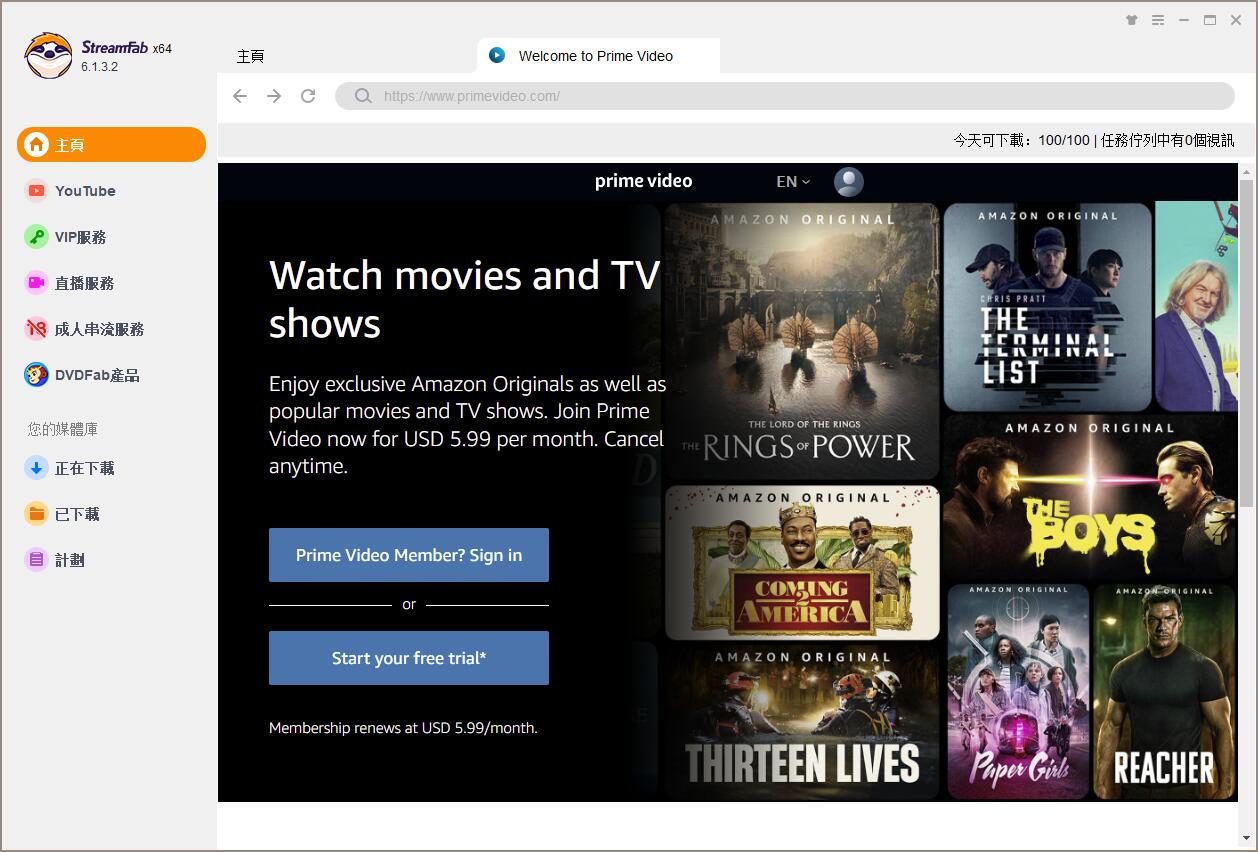Focus the primevideo.com address field
The width and height of the screenshot is (1258, 852).
[785, 96]
